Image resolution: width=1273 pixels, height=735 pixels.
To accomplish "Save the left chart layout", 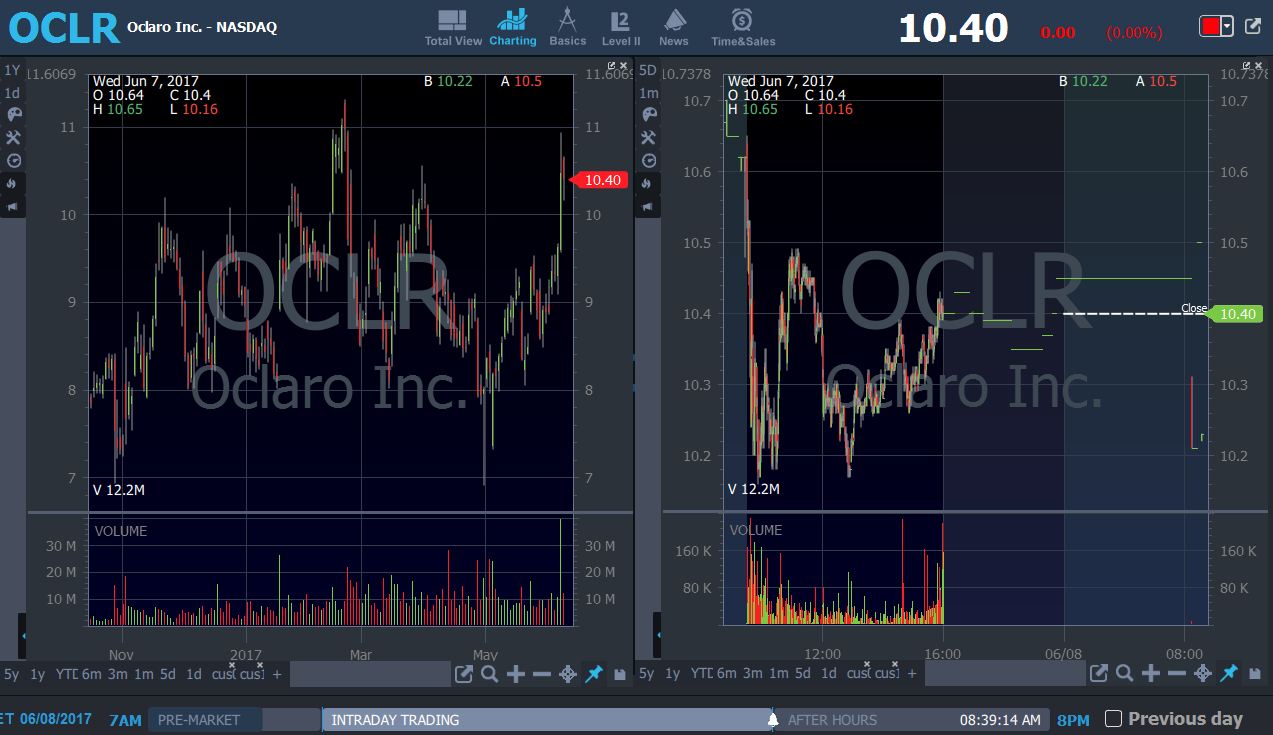I will [620, 674].
